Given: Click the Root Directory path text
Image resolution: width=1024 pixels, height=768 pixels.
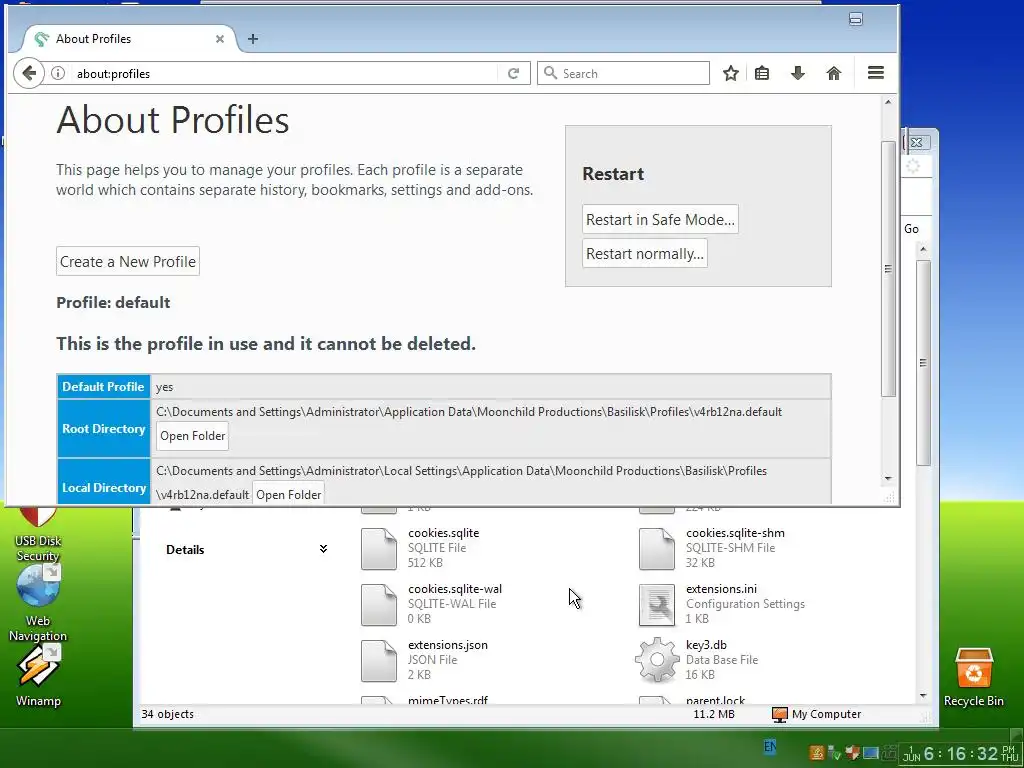Looking at the screenshot, I should (x=469, y=412).
